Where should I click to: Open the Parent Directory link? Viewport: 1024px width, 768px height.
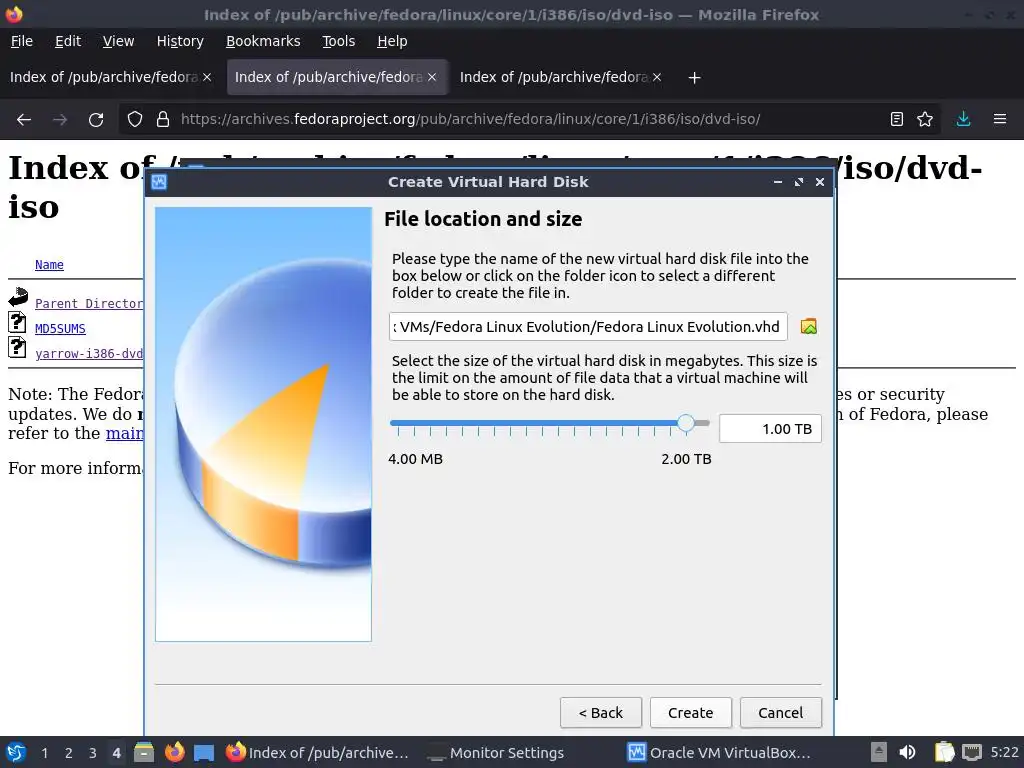click(89, 304)
